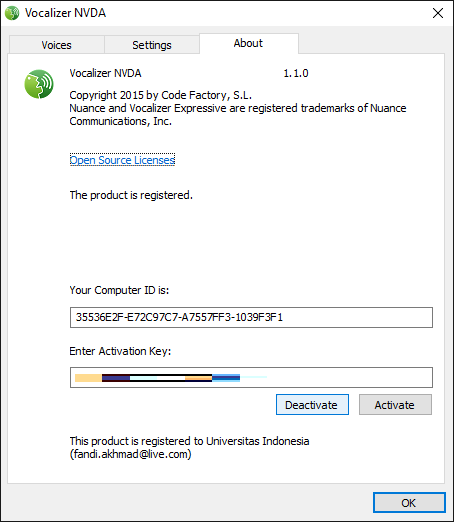Screen dimensions: 454x522
Task: Focus the Enter Activation Key field
Action: pyautogui.click(x=251, y=377)
